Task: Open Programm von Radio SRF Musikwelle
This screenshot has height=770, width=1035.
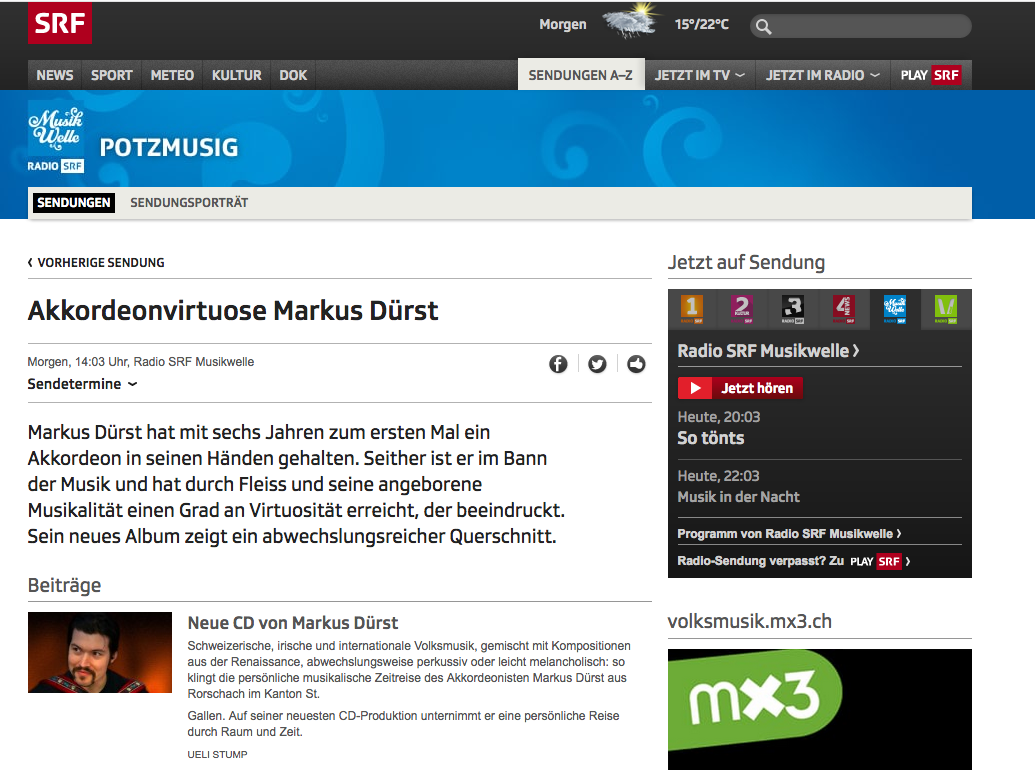Action: [789, 533]
